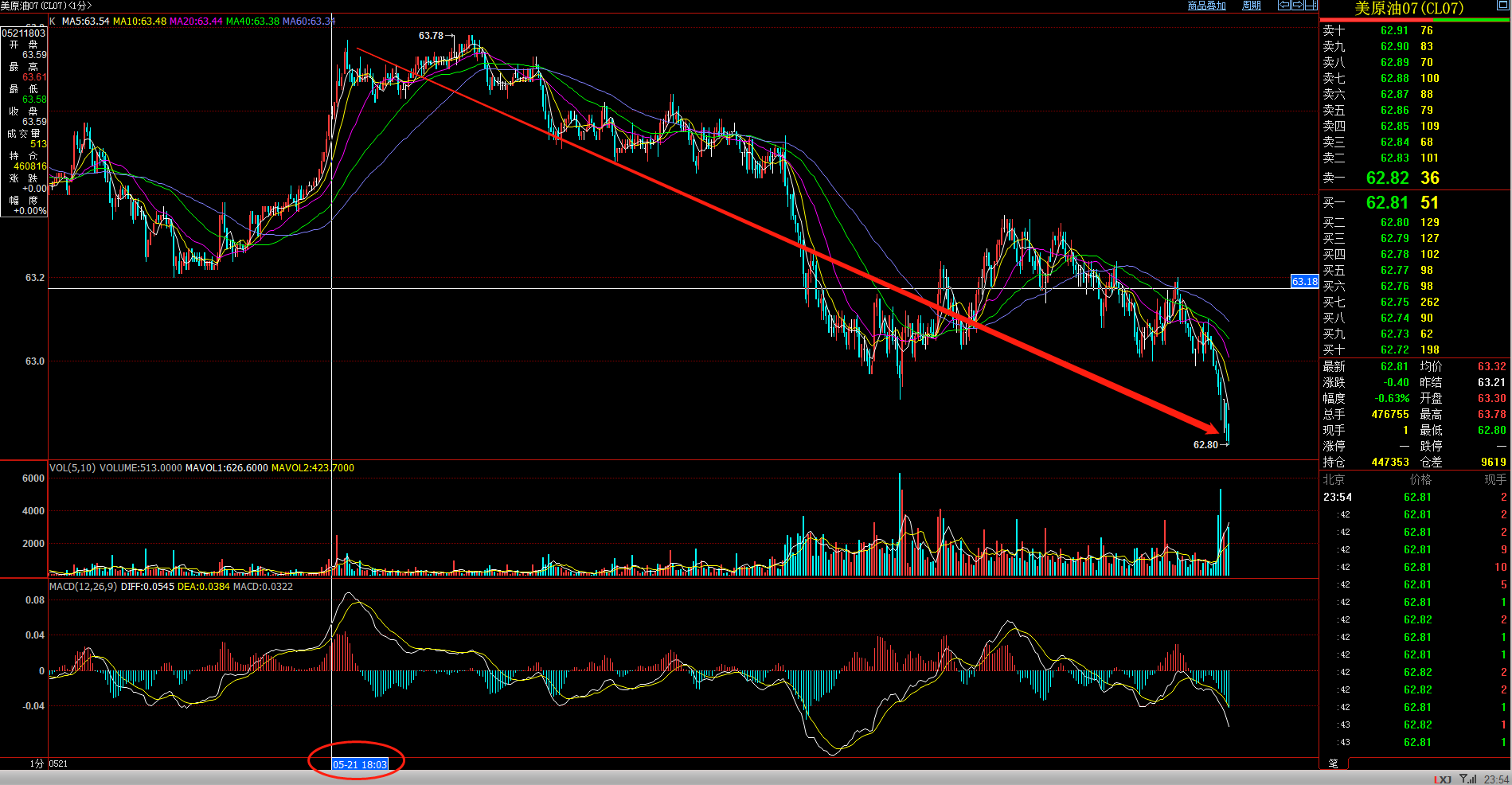Toggle the side panel layout icon
Screen dimensions: 1512x785
coord(1311,5)
